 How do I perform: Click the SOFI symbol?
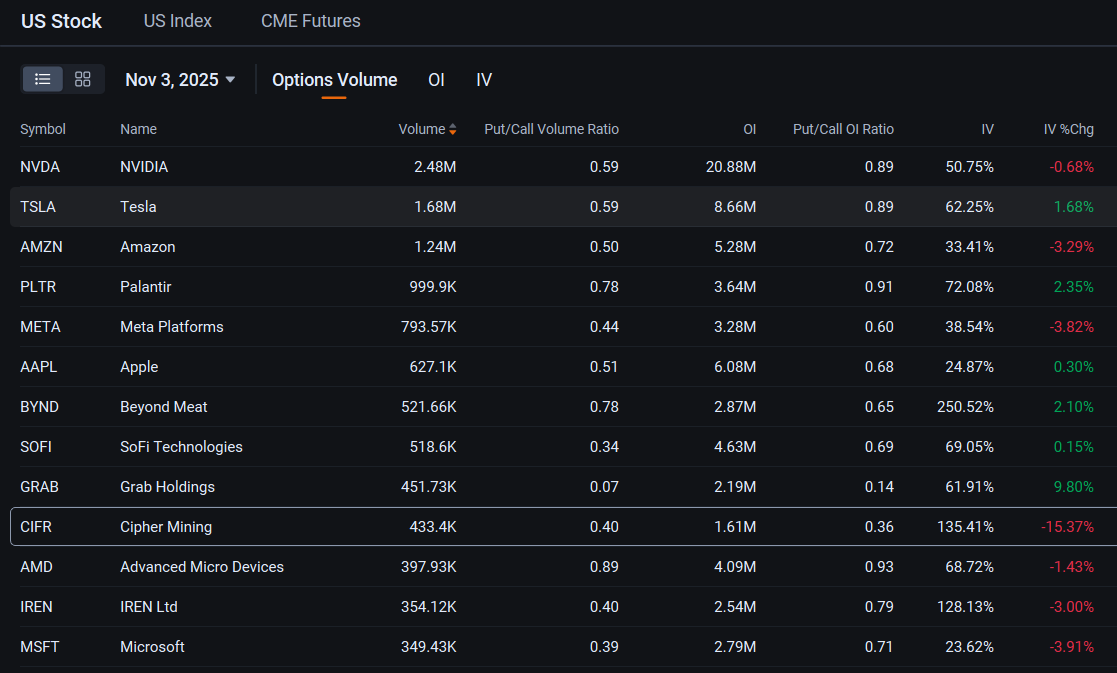[36, 447]
